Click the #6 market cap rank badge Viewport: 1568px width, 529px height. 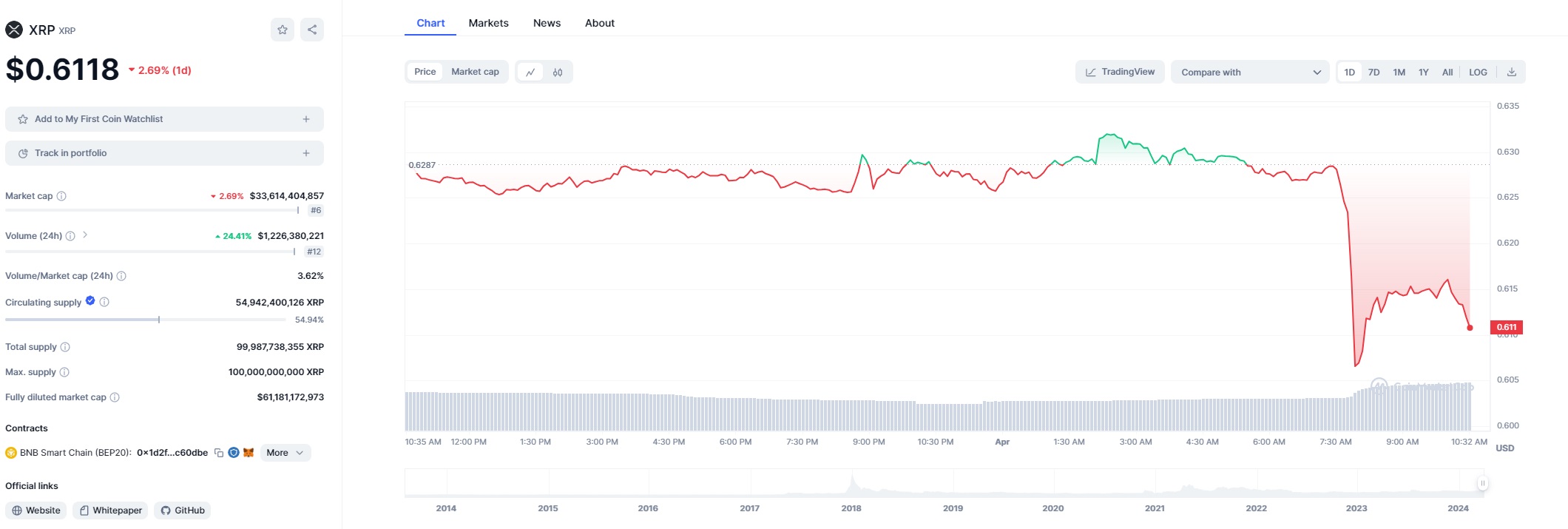point(316,211)
